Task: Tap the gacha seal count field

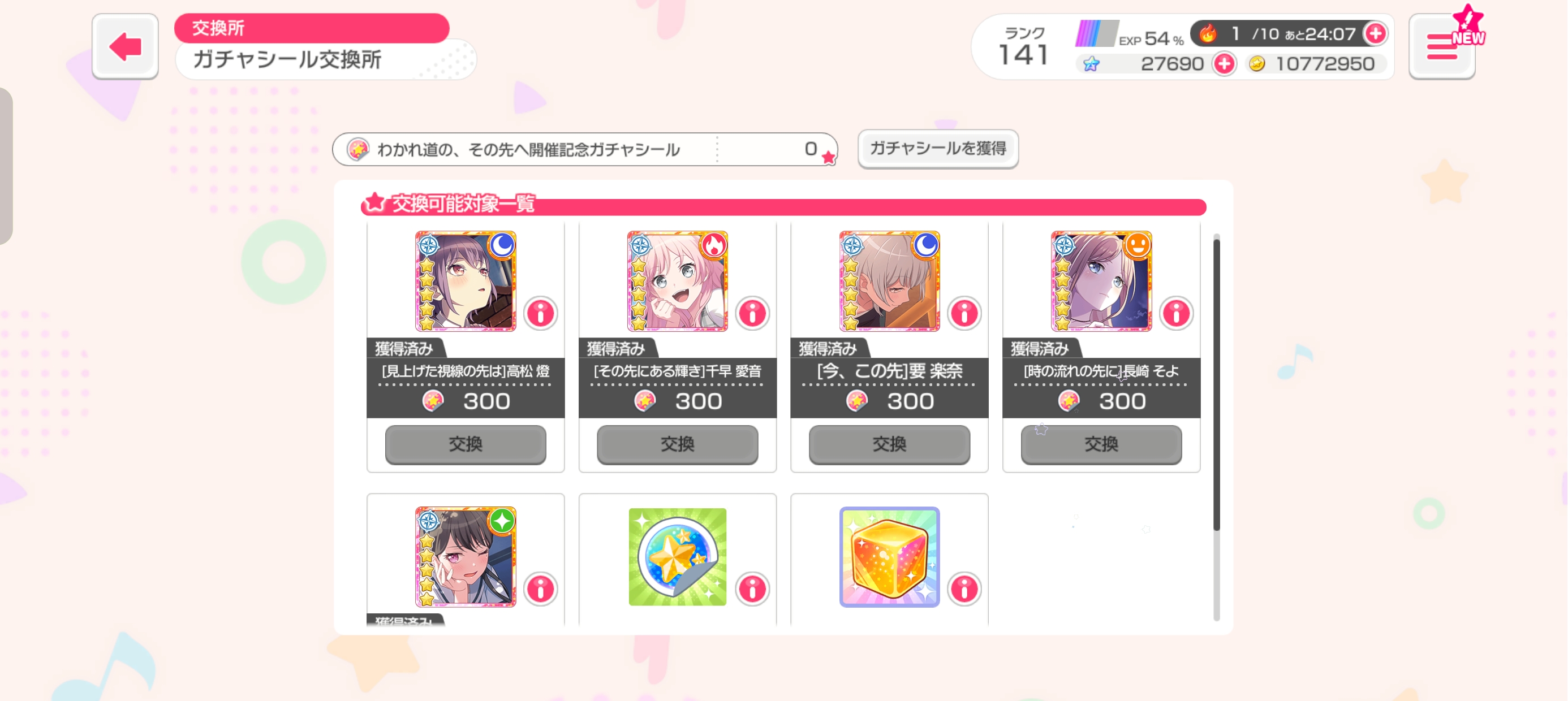Action: 585,149
